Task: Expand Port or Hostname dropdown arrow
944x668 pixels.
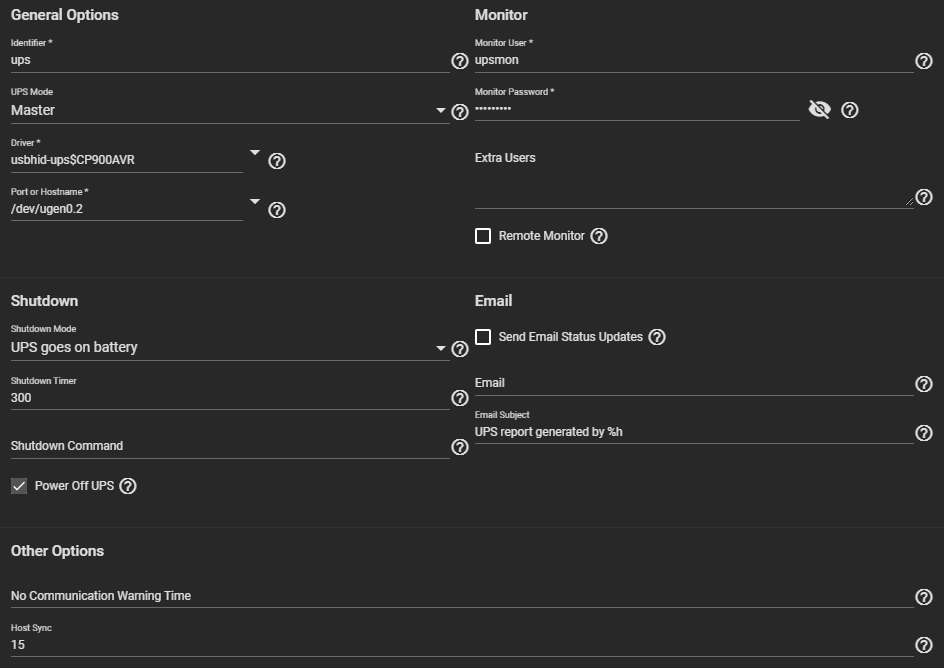Action: [x=255, y=202]
